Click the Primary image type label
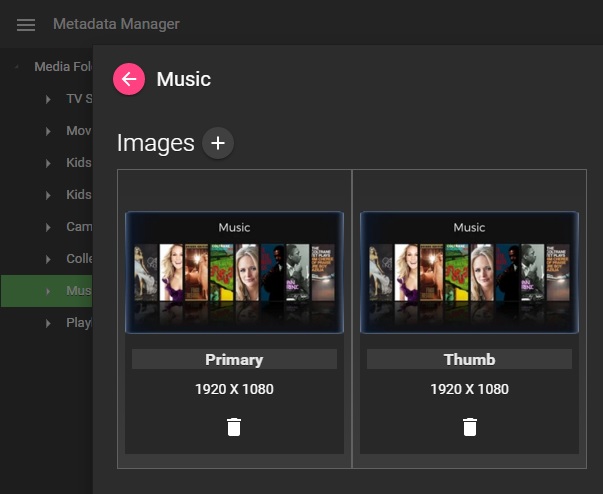Image resolution: width=603 pixels, height=494 pixels. point(234,359)
